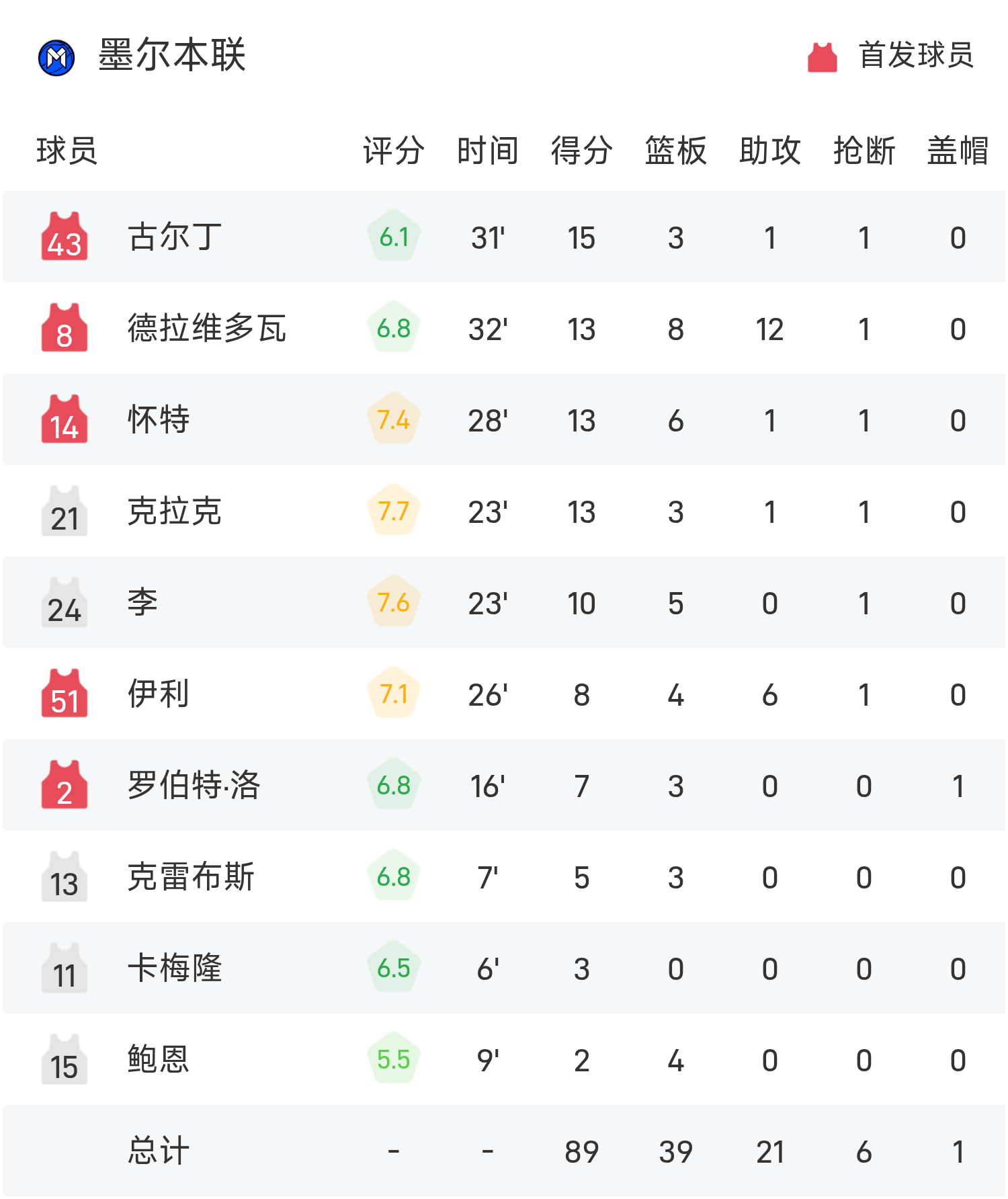Click jersey number 43 icon
Viewport: 1008px width, 1199px height.
[65, 237]
